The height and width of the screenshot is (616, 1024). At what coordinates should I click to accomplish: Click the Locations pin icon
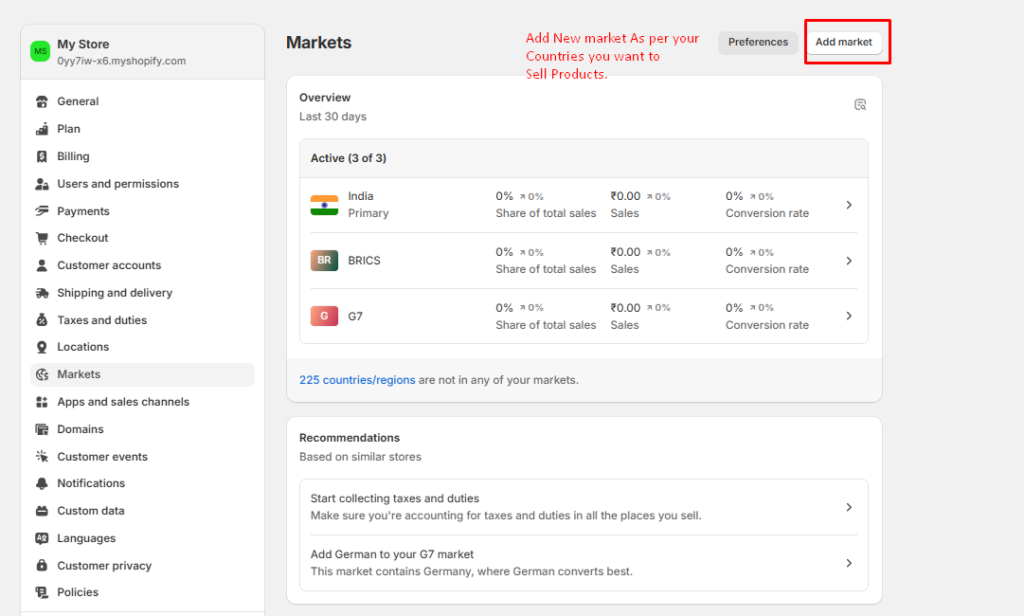click(42, 347)
